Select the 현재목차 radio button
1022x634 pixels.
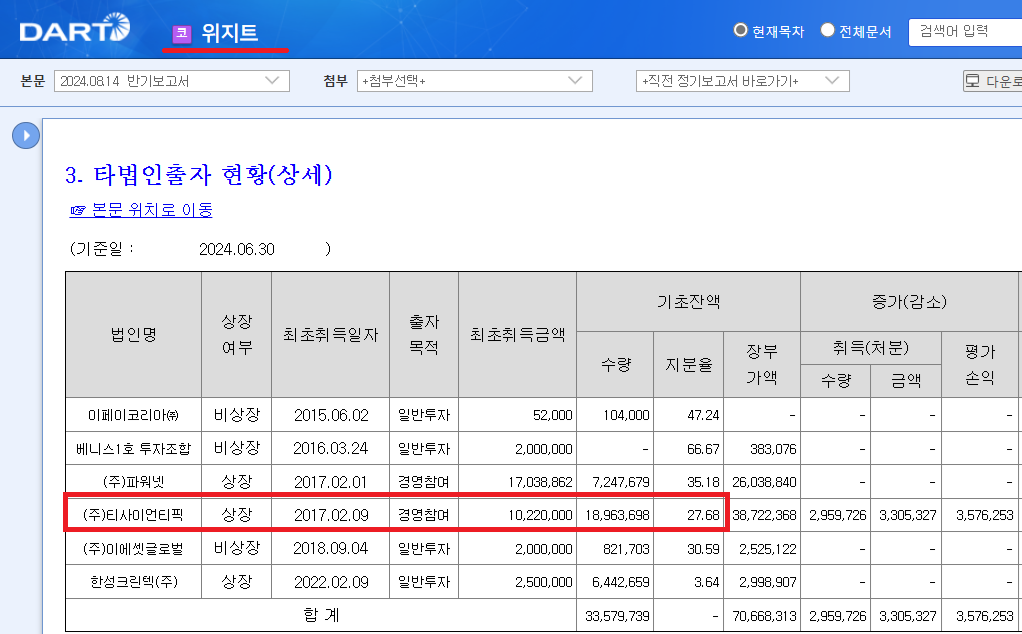(740, 30)
